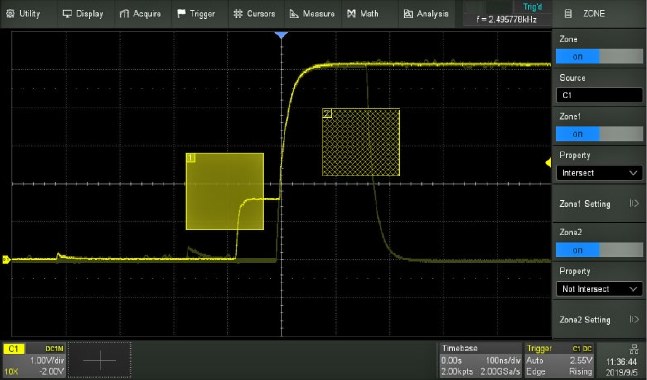647x380 pixels.
Task: Open the Timebase settings box
Action: [480, 360]
